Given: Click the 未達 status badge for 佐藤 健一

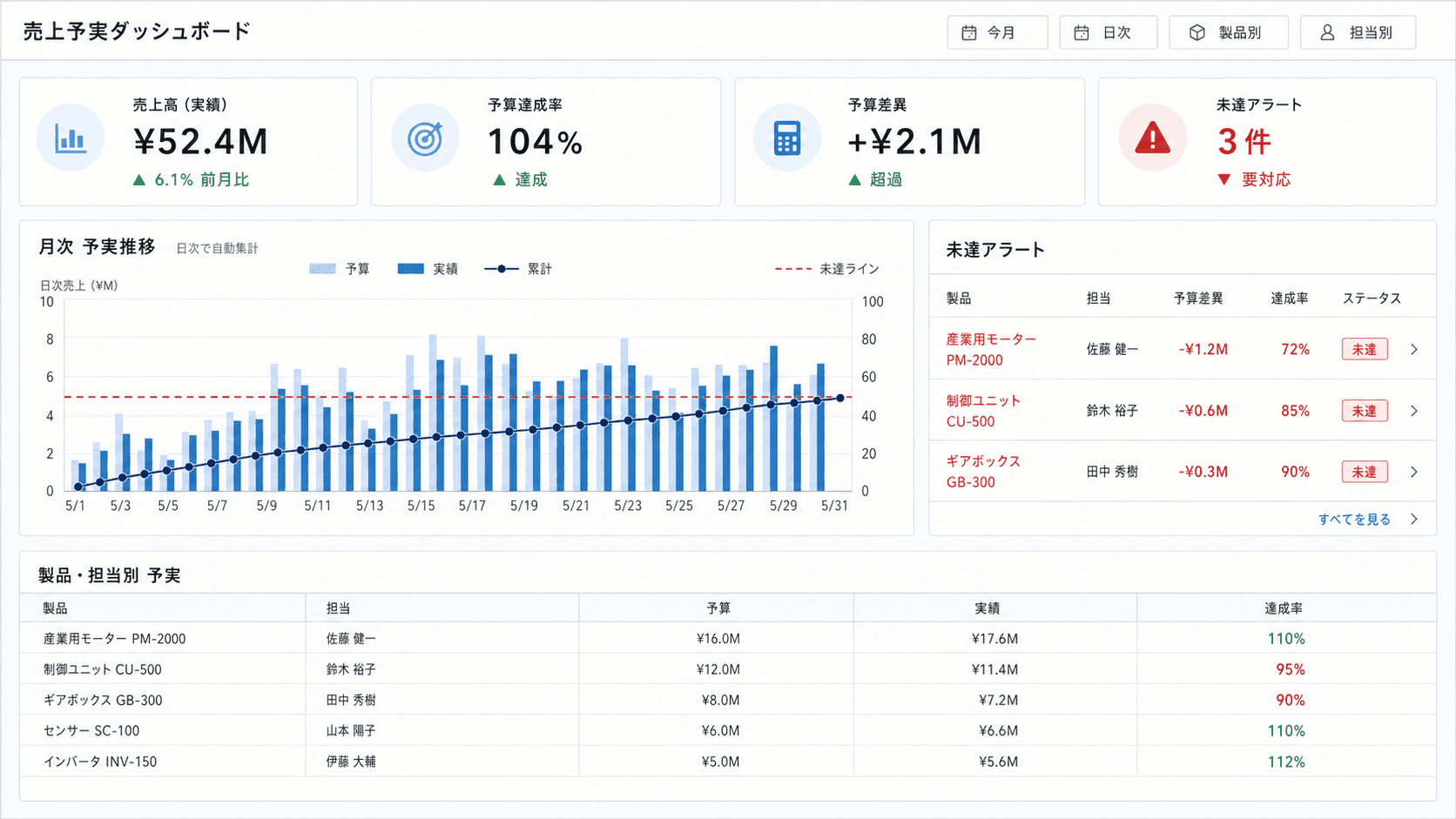Looking at the screenshot, I should click(1365, 349).
